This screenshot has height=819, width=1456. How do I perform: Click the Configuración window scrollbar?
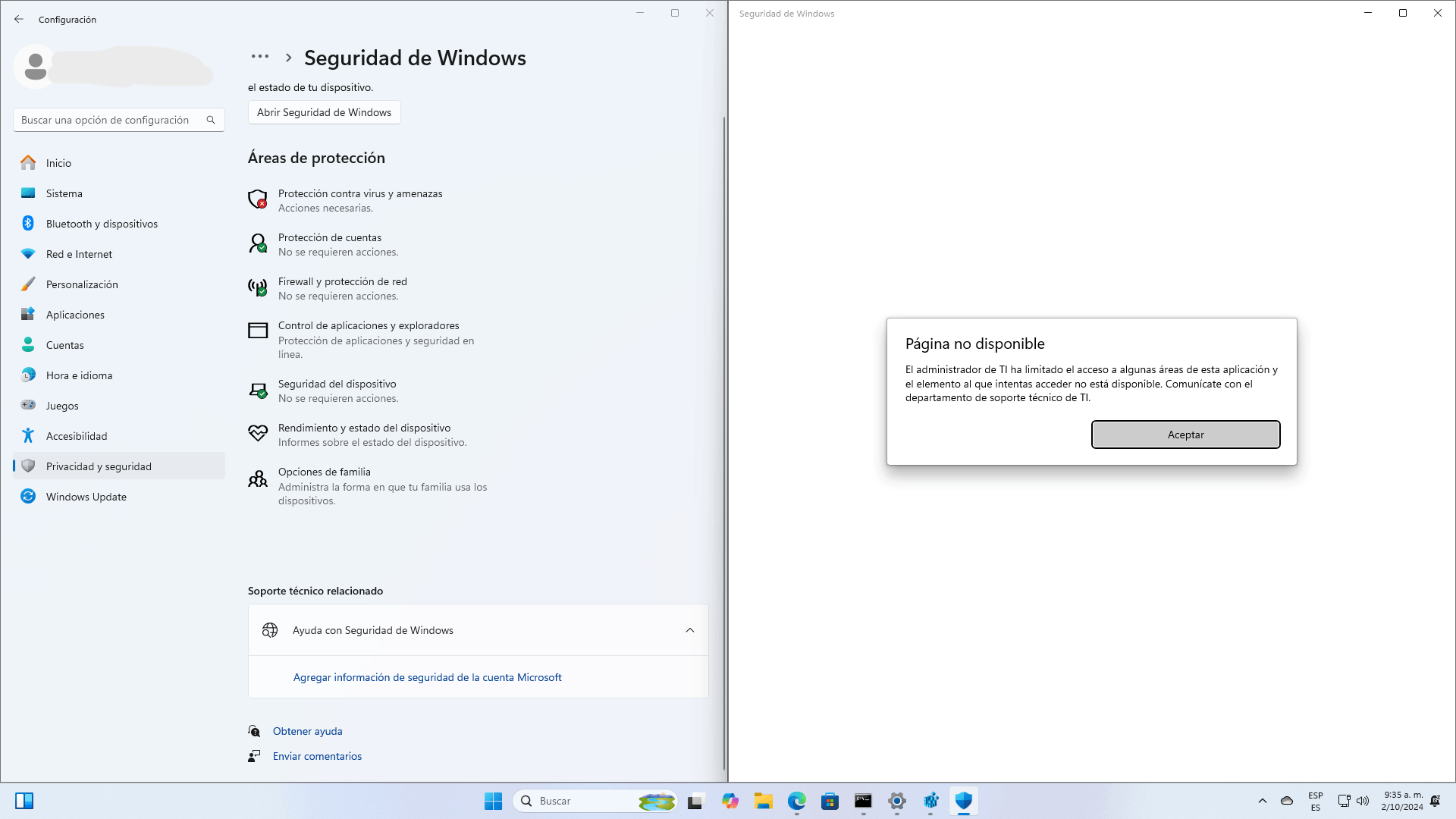pyautogui.click(x=724, y=444)
